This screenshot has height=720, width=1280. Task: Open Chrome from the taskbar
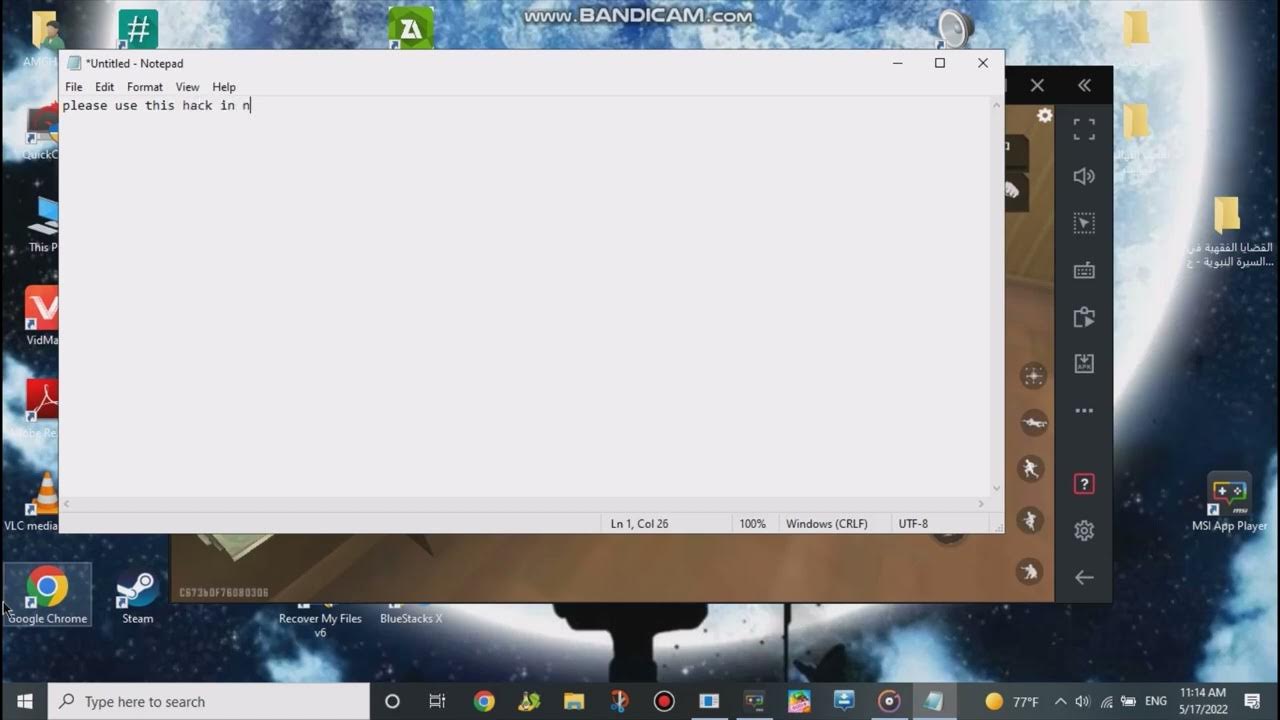coord(484,701)
